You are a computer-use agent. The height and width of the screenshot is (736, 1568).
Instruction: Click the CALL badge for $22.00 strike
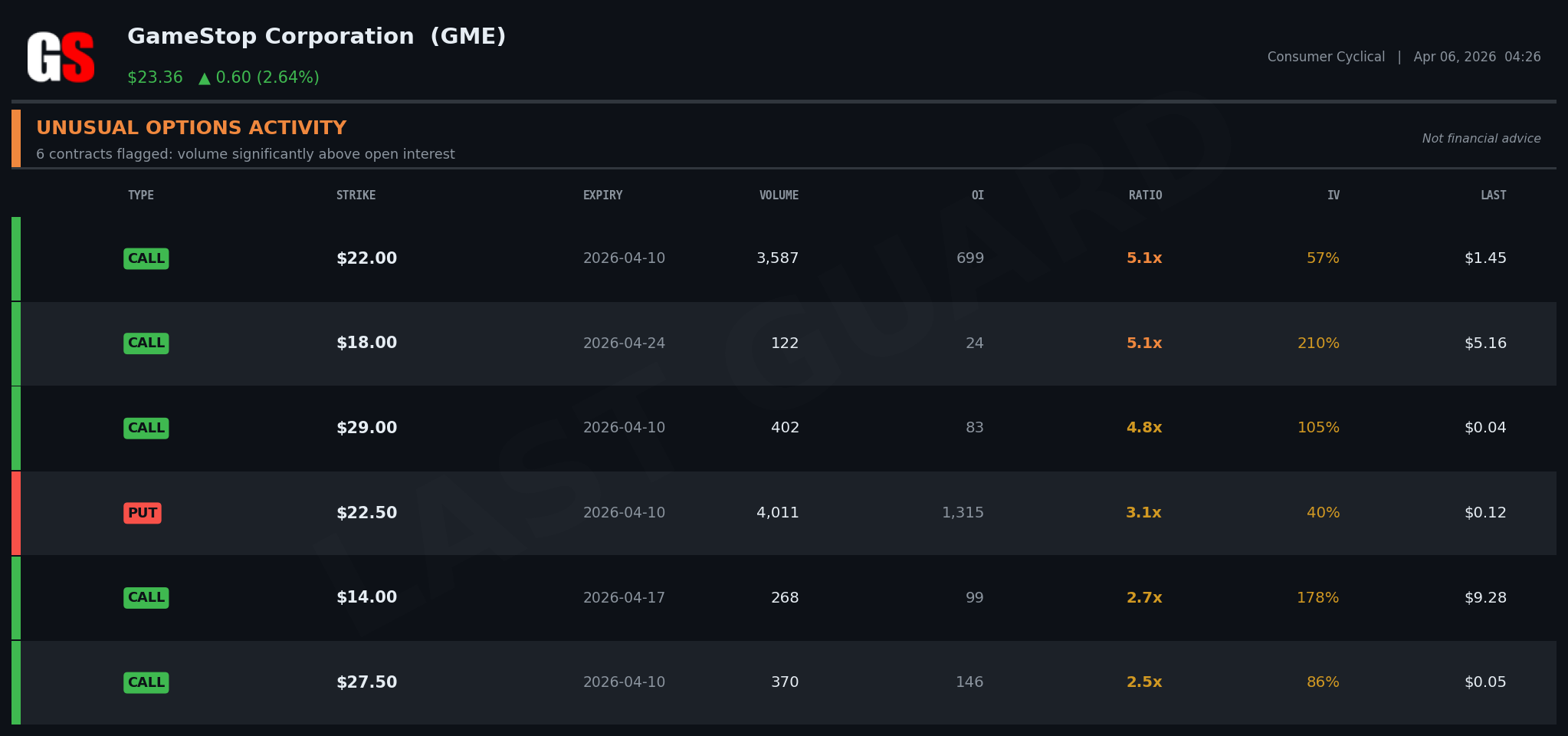coord(146,258)
